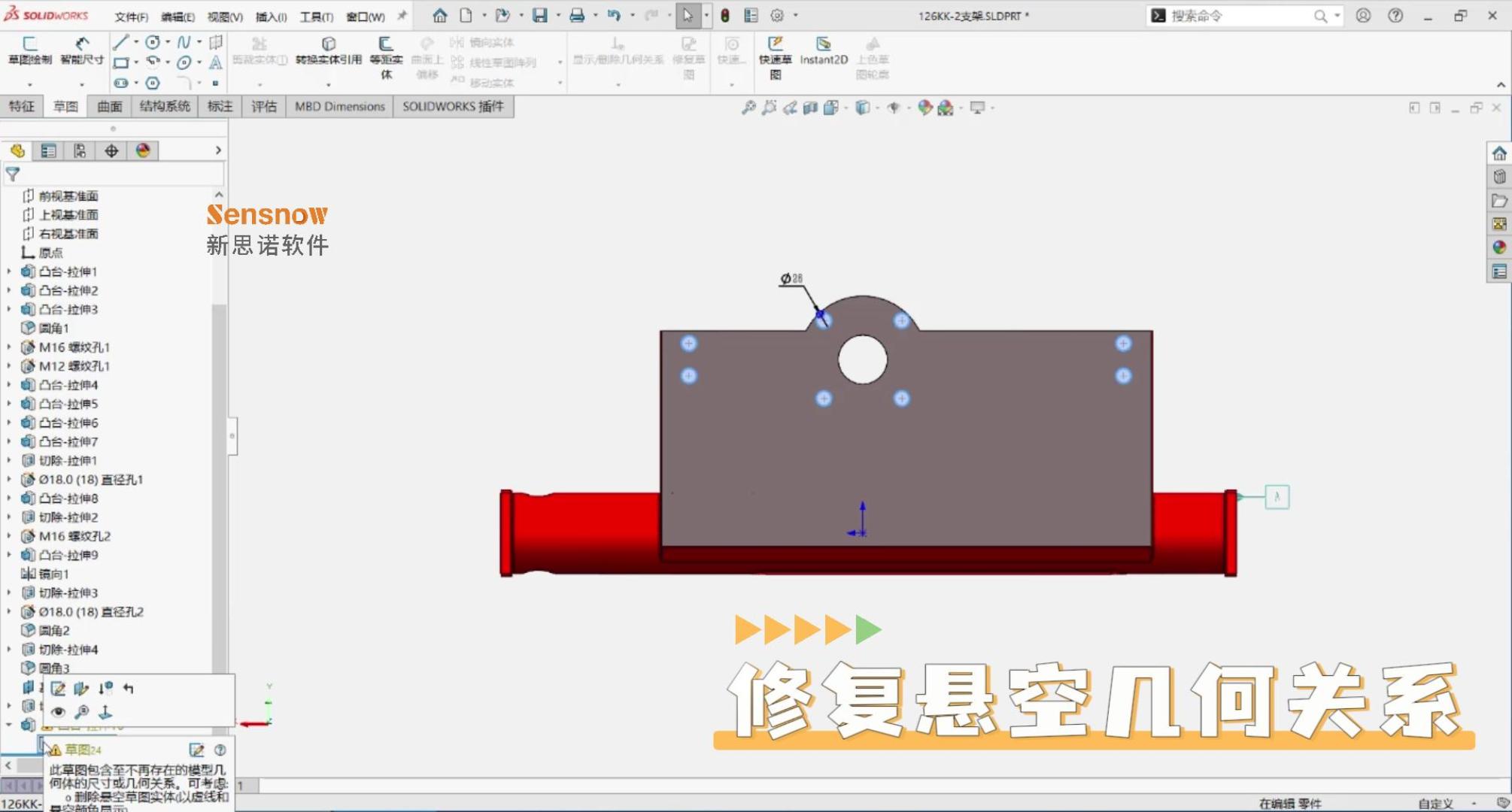Click Convert Entities (转换实体引用) tool

(x=328, y=50)
